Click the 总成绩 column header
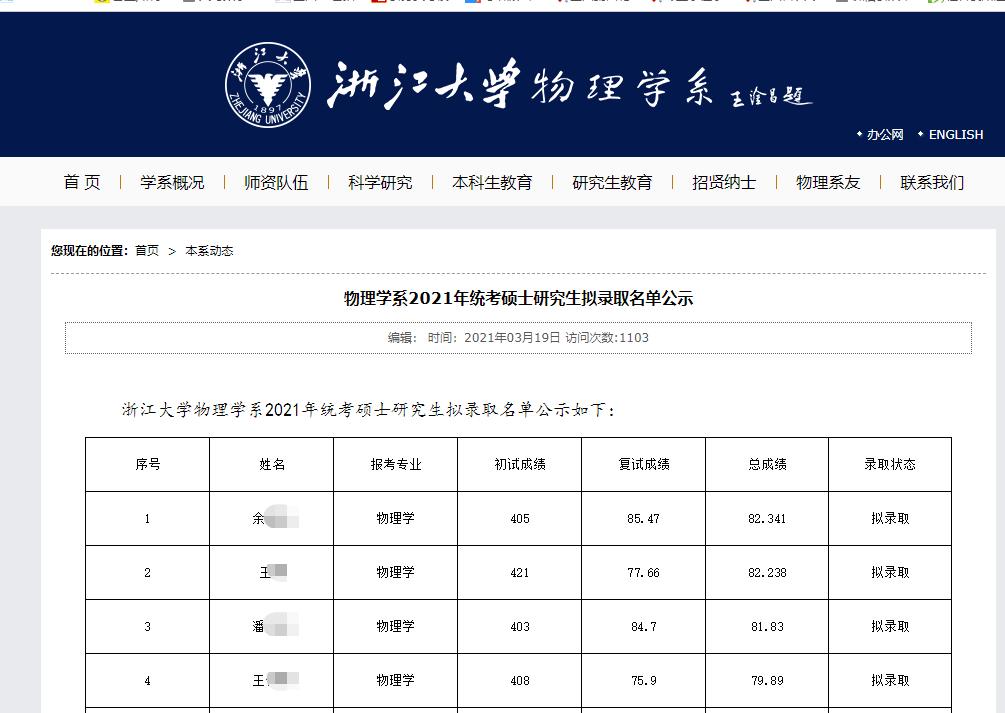The height and width of the screenshot is (713, 1005). (x=767, y=464)
